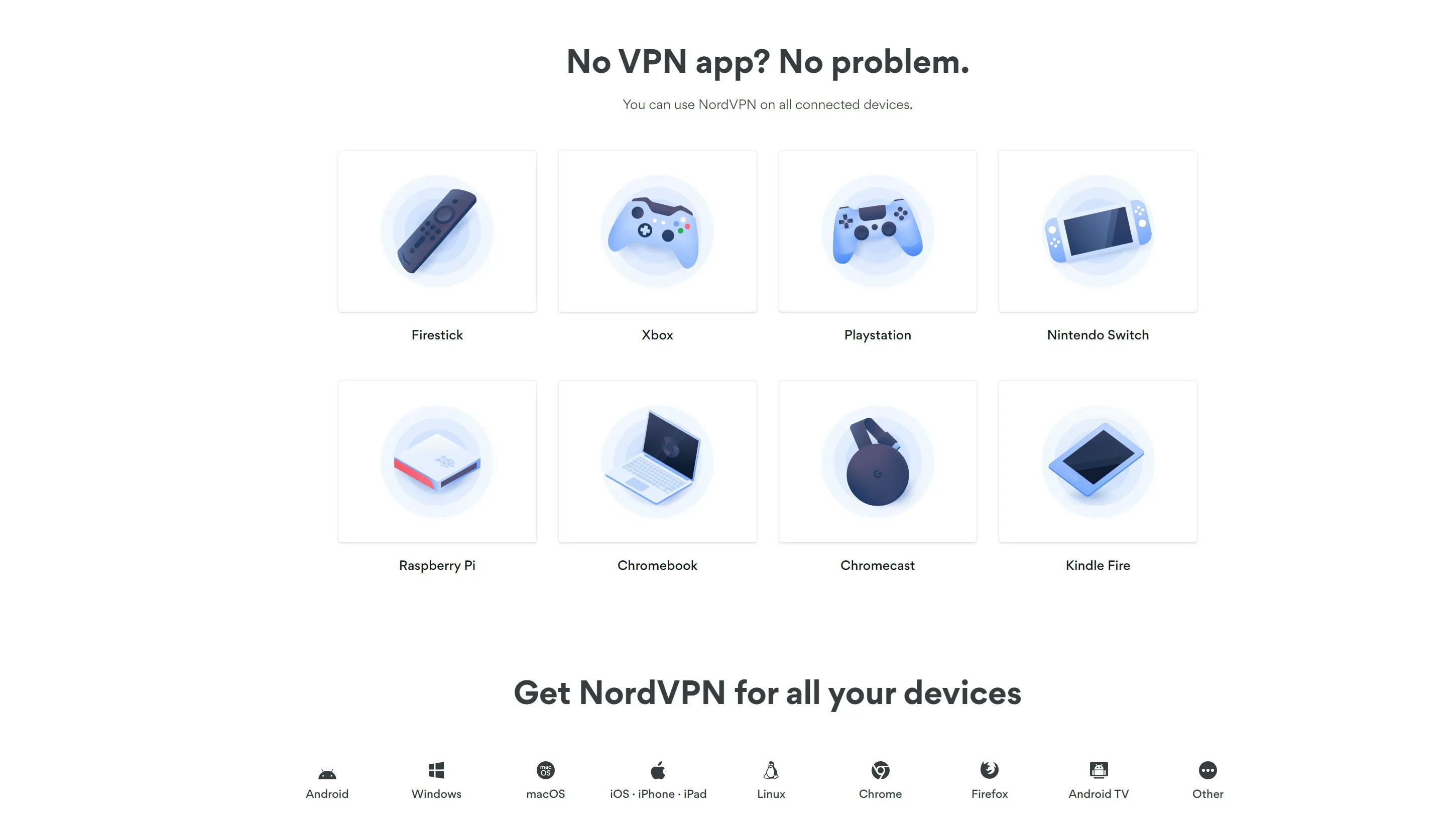The height and width of the screenshot is (823, 1456).
Task: Select the Chromecast device icon
Action: click(877, 461)
